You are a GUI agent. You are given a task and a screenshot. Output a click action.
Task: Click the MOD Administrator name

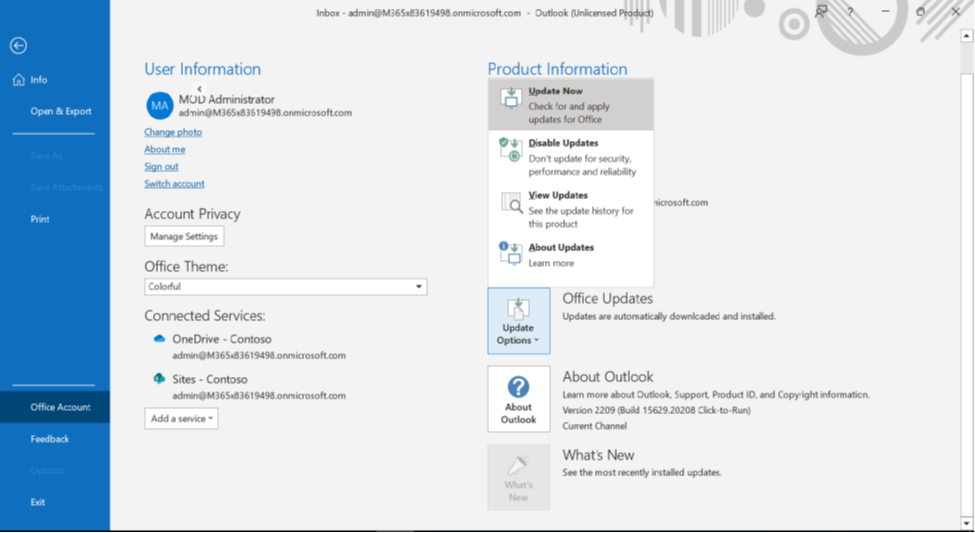(x=226, y=100)
